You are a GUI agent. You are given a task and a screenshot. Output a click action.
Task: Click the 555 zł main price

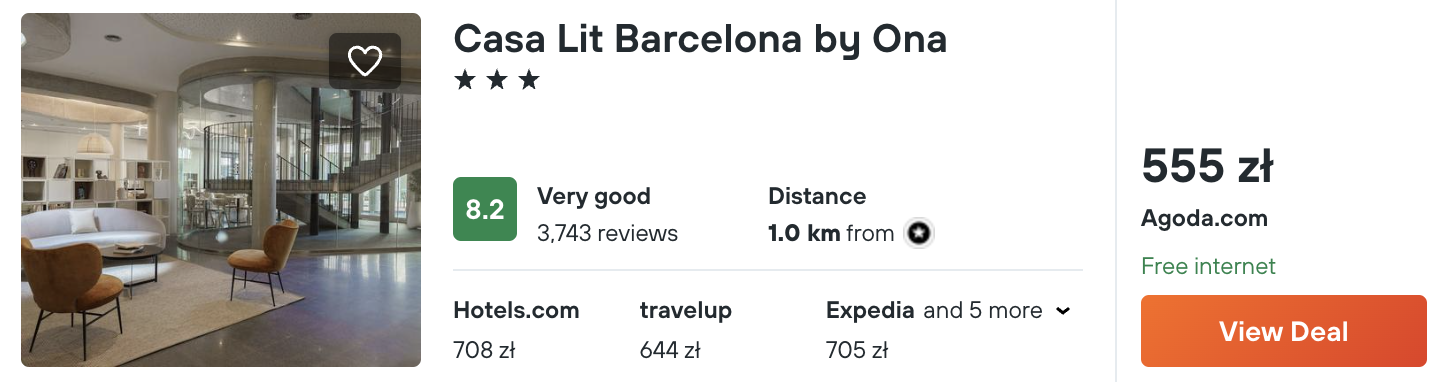pyautogui.click(x=1207, y=166)
